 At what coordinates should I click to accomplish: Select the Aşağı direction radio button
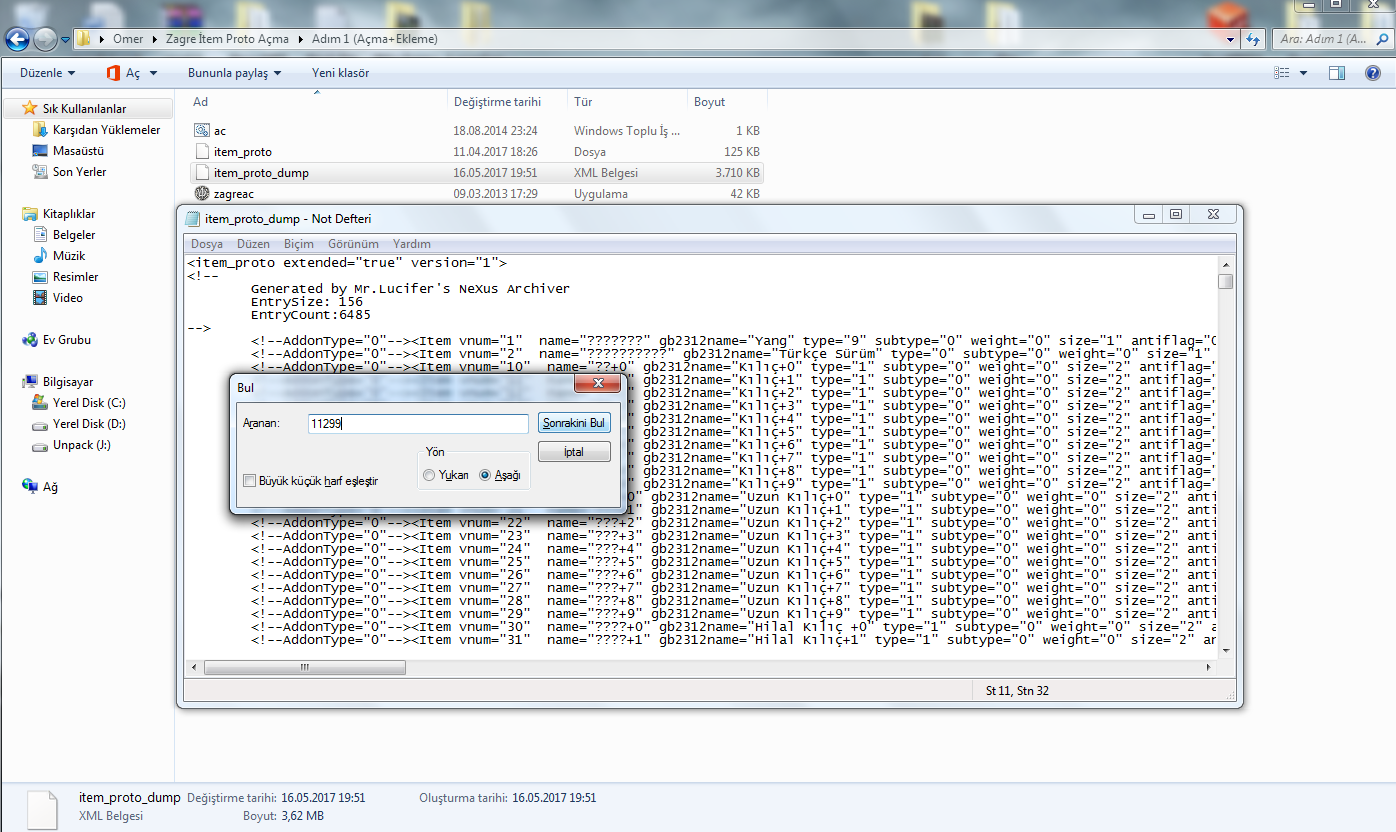pos(486,476)
